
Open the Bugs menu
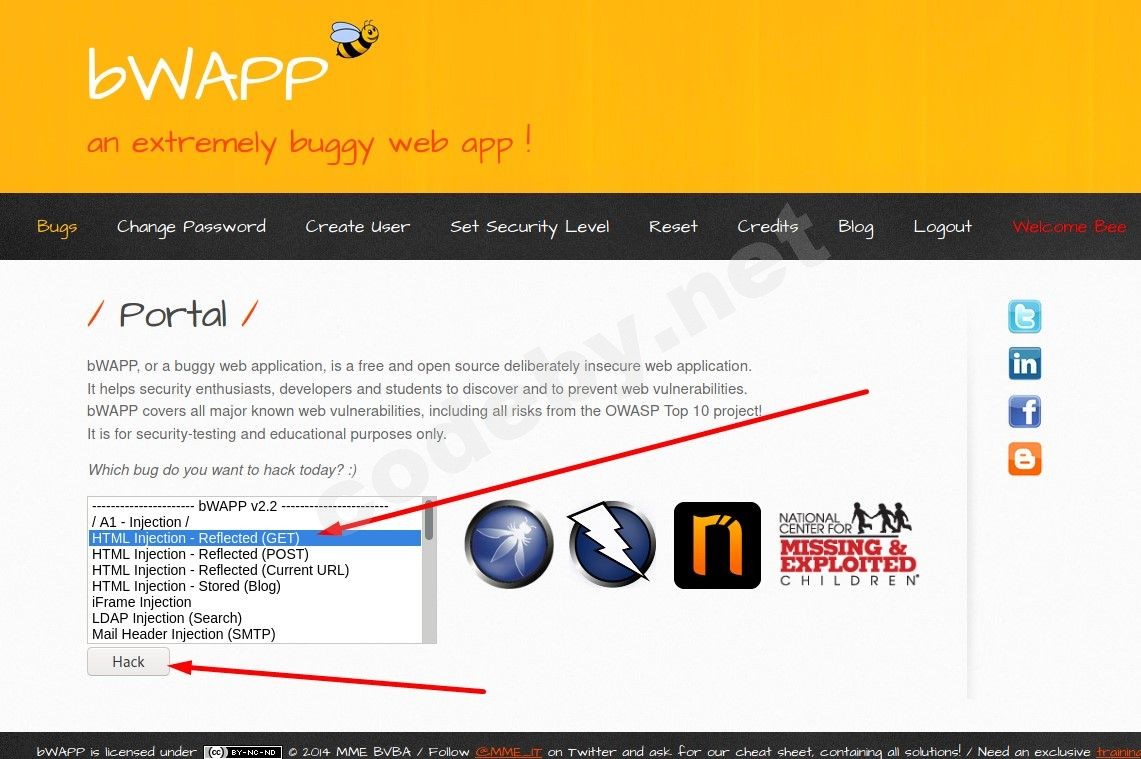[57, 226]
